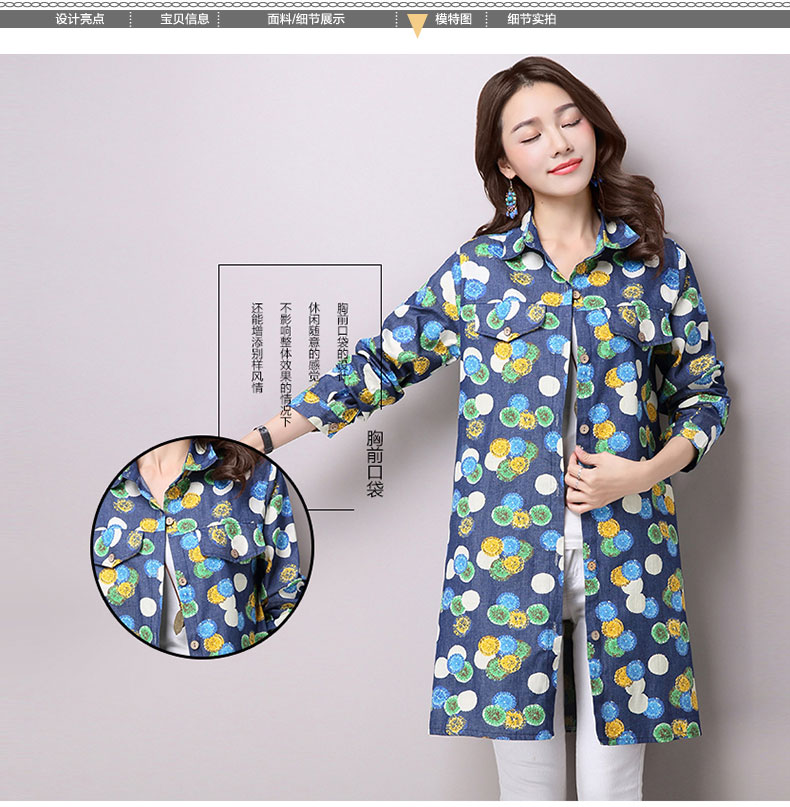Click the 不影响整体效果的情况下 text line
This screenshot has width=790, height=807.
[285, 364]
